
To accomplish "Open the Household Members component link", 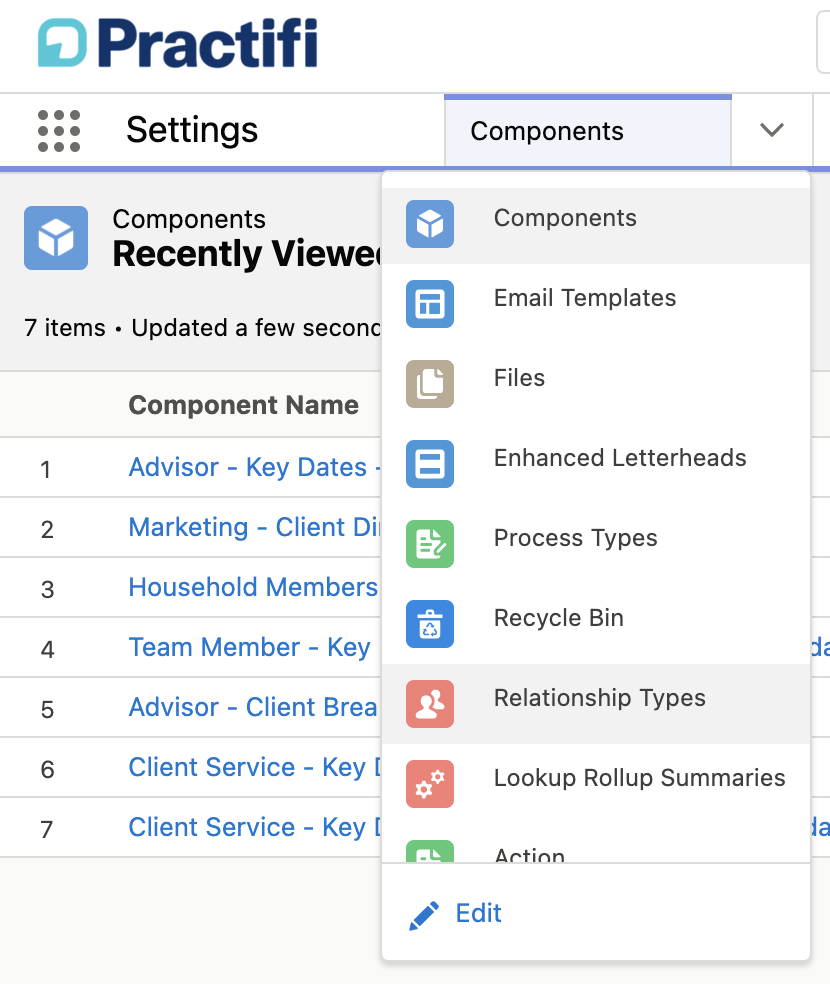I will click(253, 587).
